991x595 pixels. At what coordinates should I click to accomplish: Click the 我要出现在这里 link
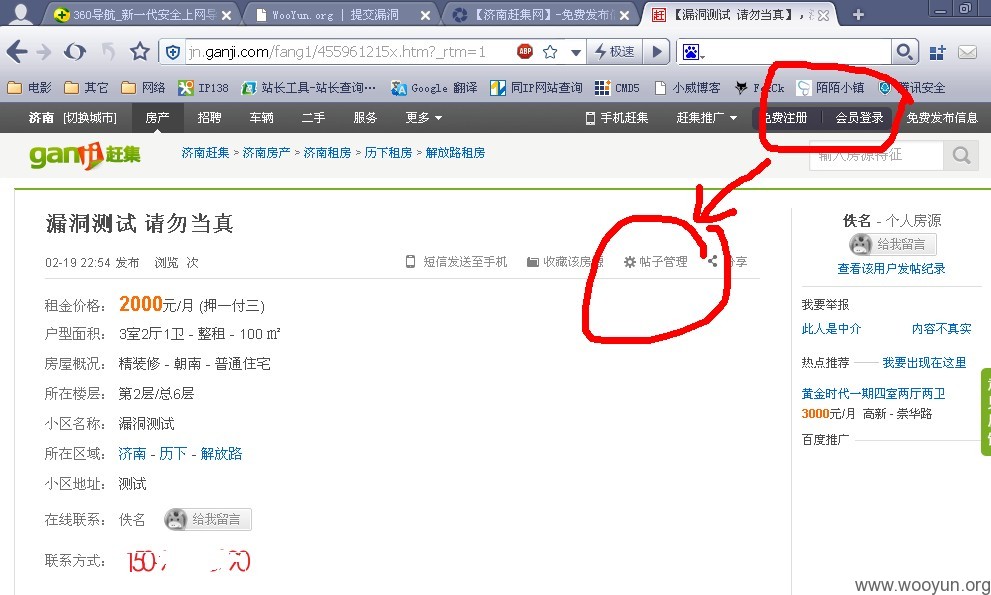[x=924, y=363]
